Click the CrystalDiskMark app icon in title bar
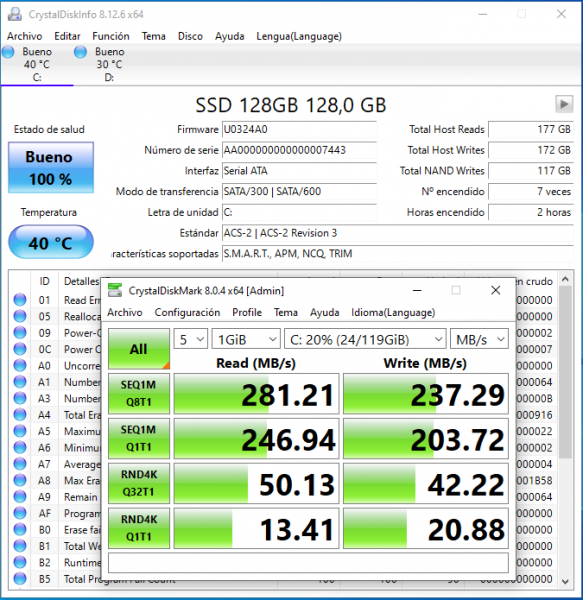The width and height of the screenshot is (583, 600). tap(115, 290)
